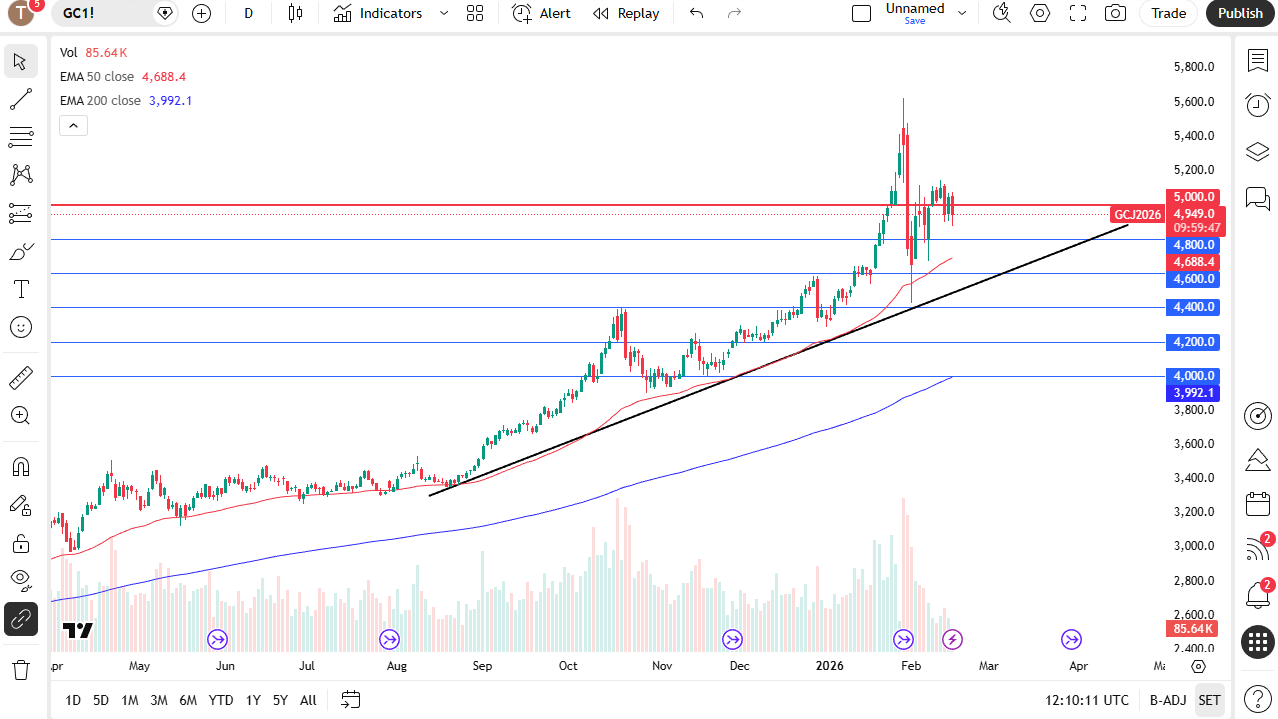This screenshot has height=719, width=1278.
Task: Set range to YTD
Action: click(221, 700)
